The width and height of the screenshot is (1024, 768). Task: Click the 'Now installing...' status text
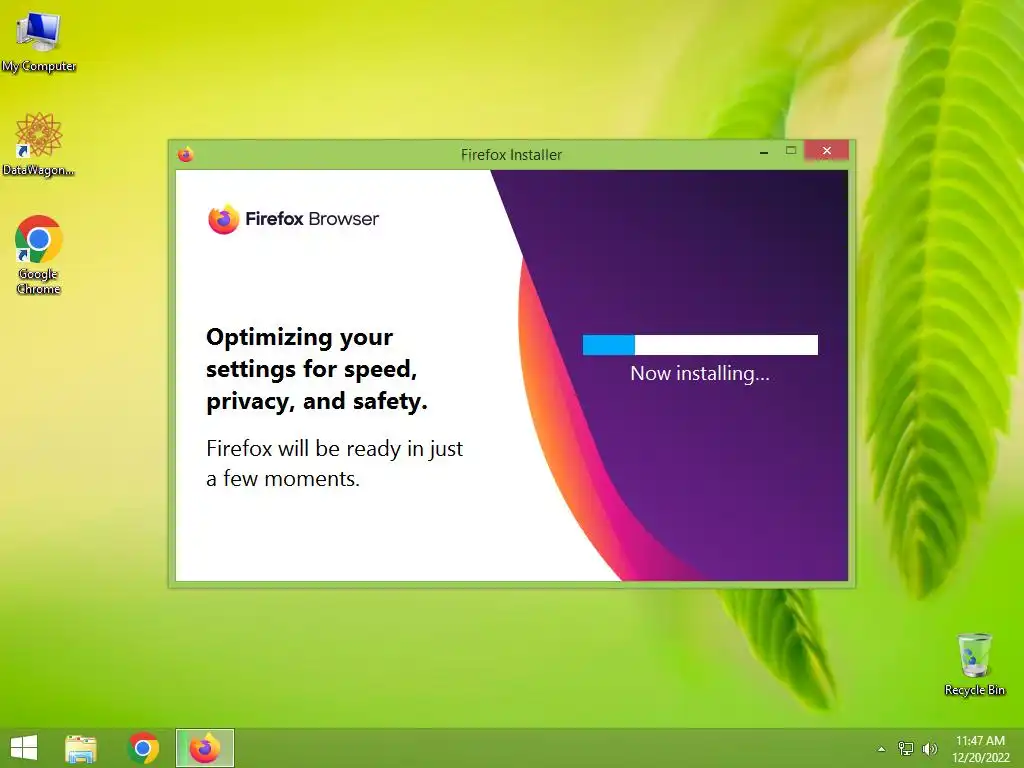coord(700,373)
